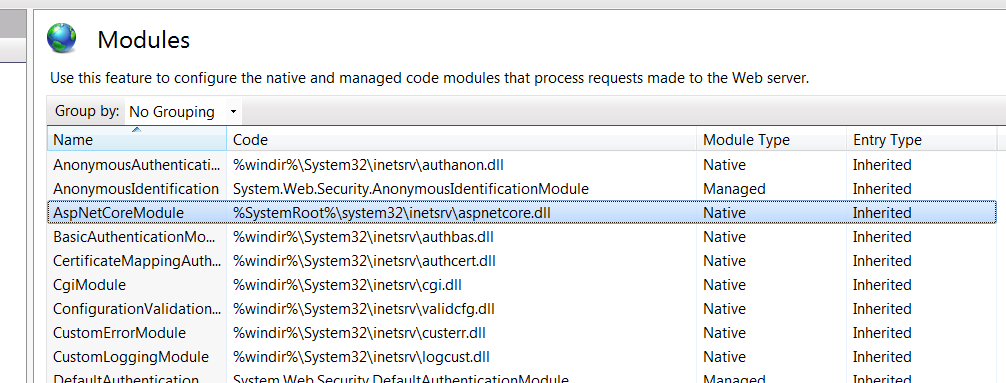Screen dimensions: 1006x383
Task: Sort by the Module Type column header
Action: click(771, 139)
